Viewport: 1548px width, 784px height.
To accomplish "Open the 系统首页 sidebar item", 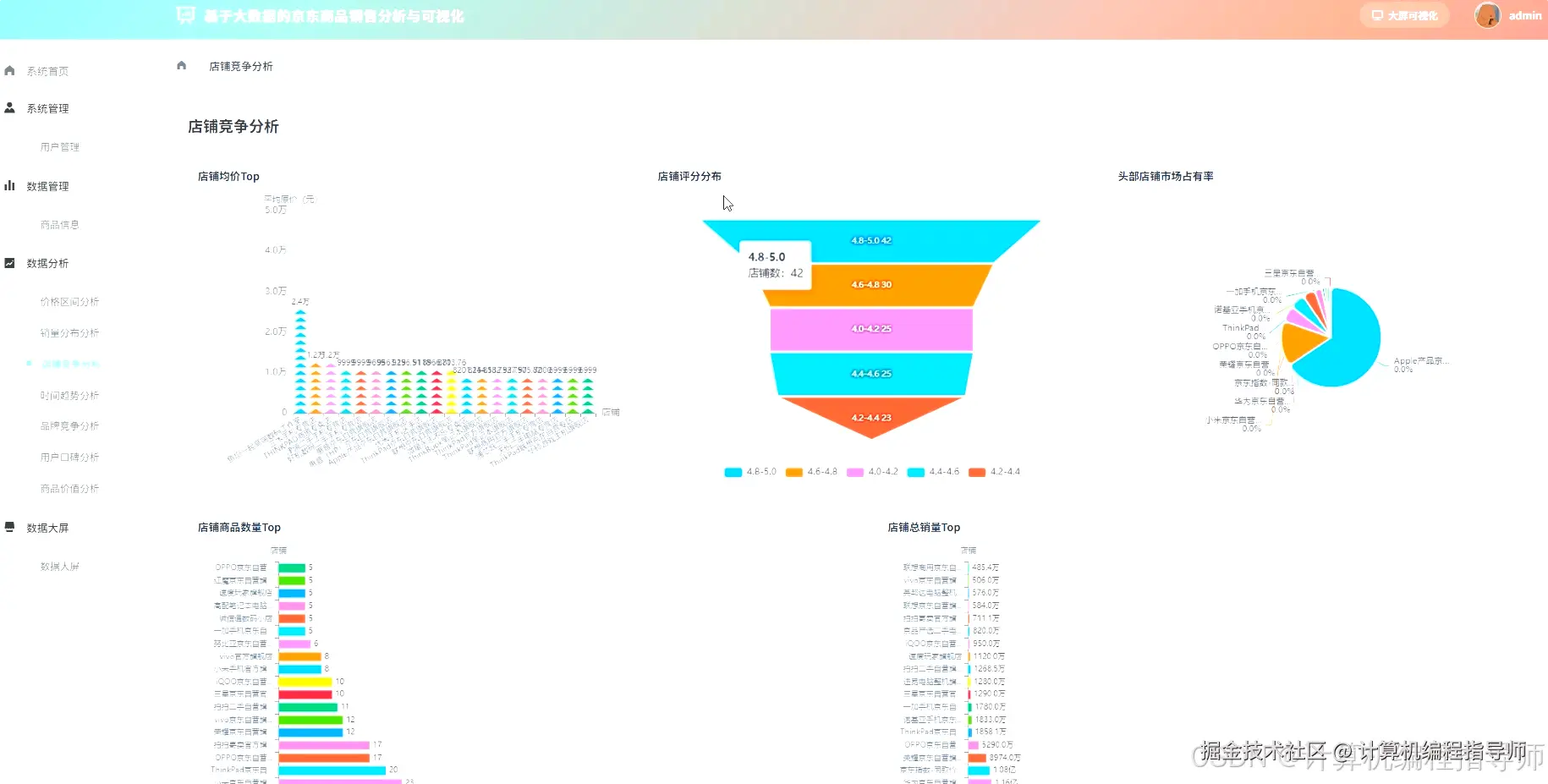I will [x=47, y=71].
